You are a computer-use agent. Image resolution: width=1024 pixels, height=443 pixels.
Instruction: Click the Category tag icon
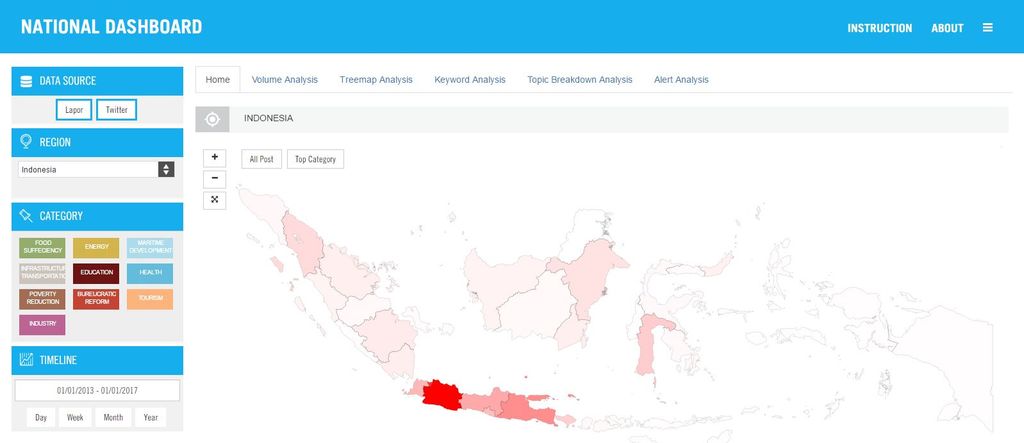tap(26, 215)
